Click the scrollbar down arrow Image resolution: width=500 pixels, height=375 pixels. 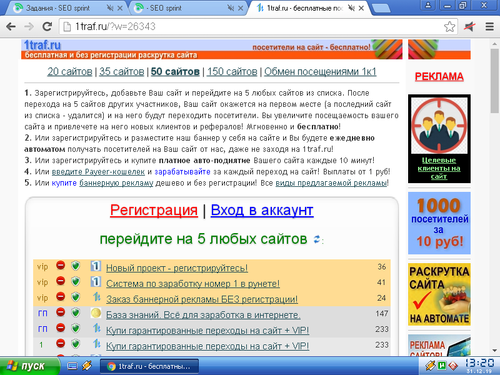[495, 350]
